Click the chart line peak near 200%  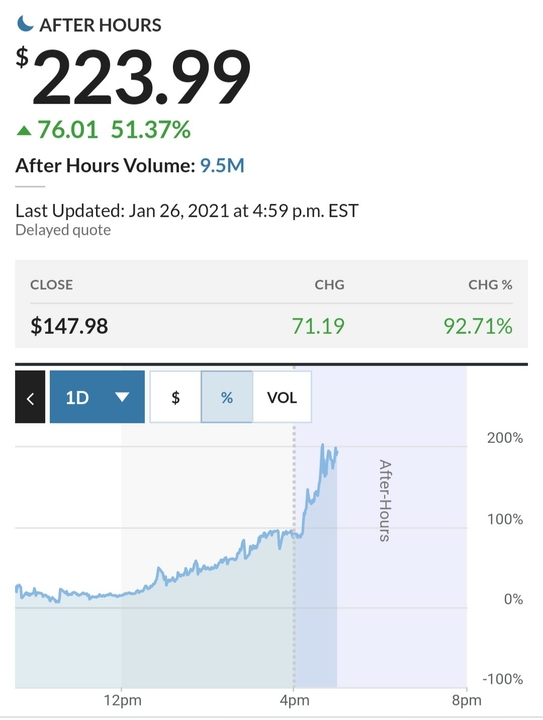pyautogui.click(x=323, y=444)
